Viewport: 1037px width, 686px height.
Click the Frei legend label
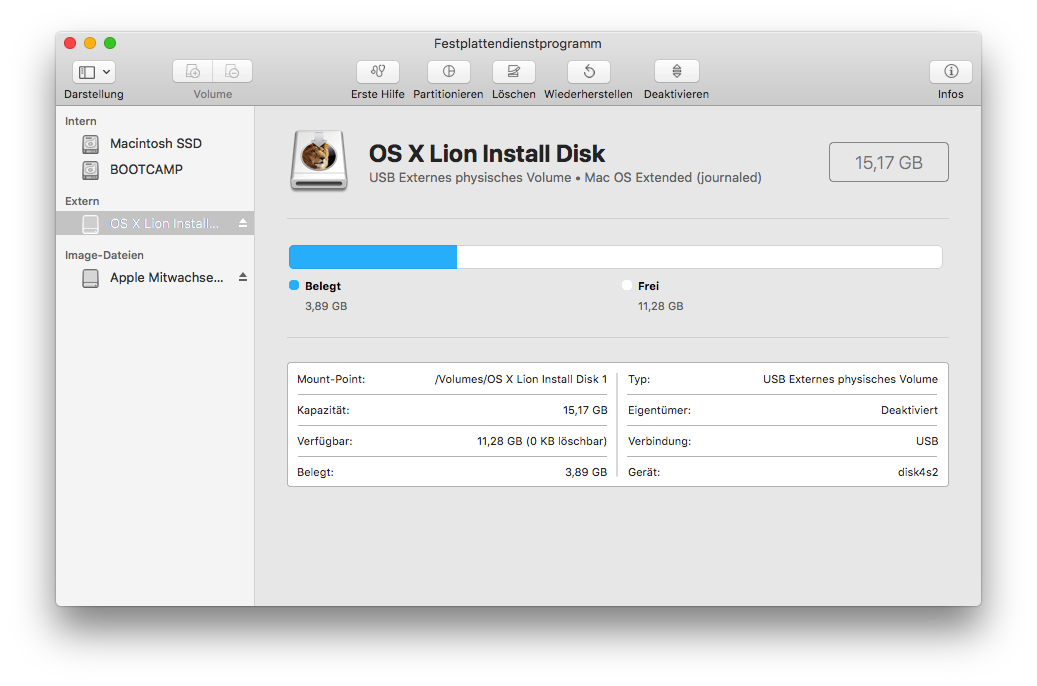point(648,286)
